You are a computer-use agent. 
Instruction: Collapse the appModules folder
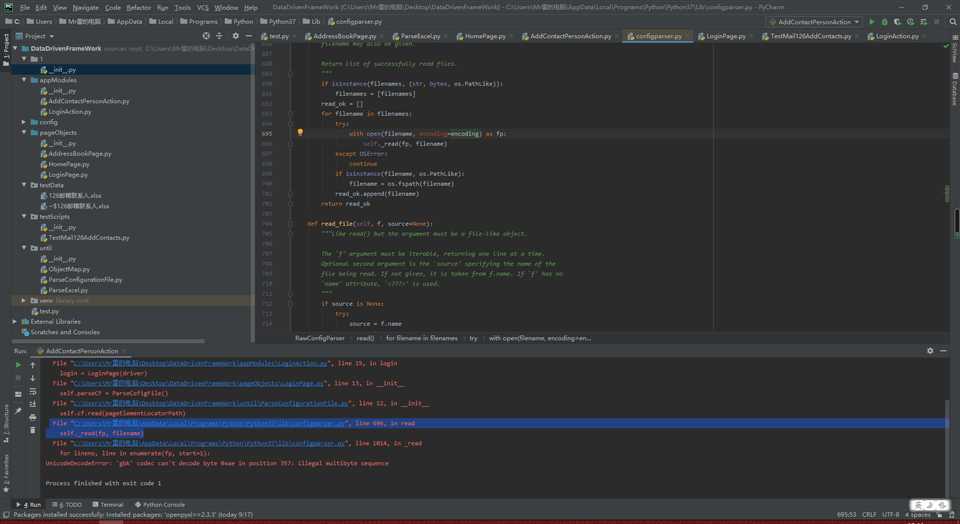(x=24, y=80)
